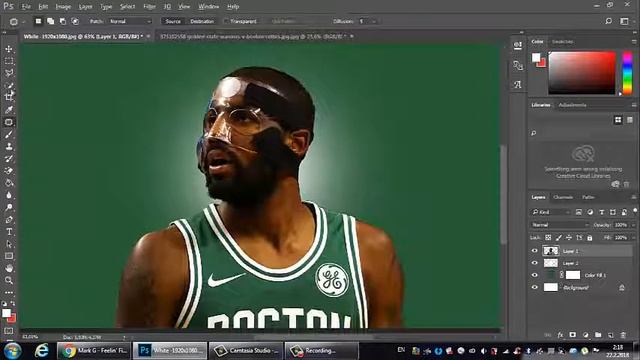Open the Patch mode Normal dropdown
Viewport: 640px width, 360px height.
tap(130, 21)
